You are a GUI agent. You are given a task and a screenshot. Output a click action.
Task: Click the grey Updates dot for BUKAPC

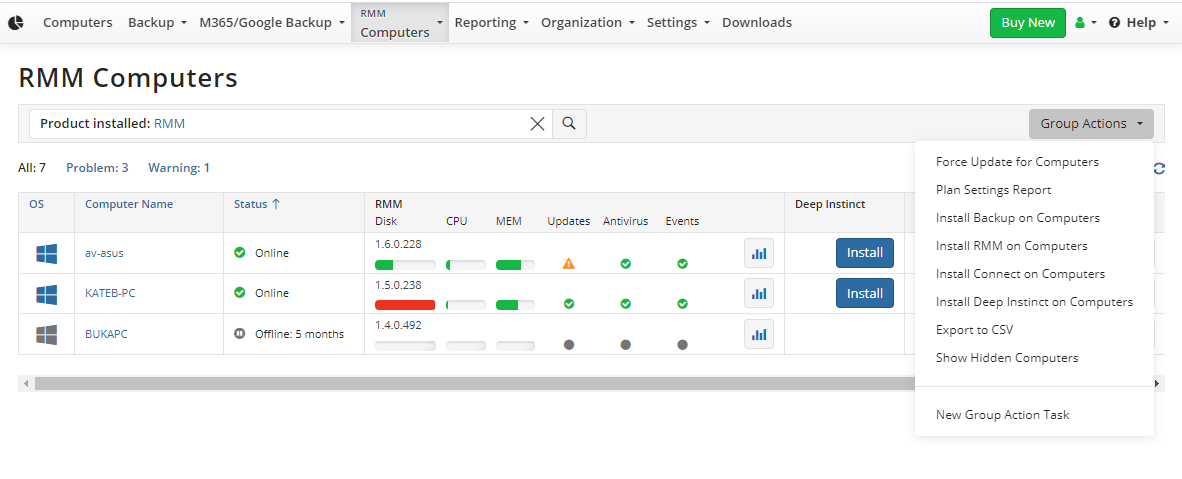coord(569,345)
